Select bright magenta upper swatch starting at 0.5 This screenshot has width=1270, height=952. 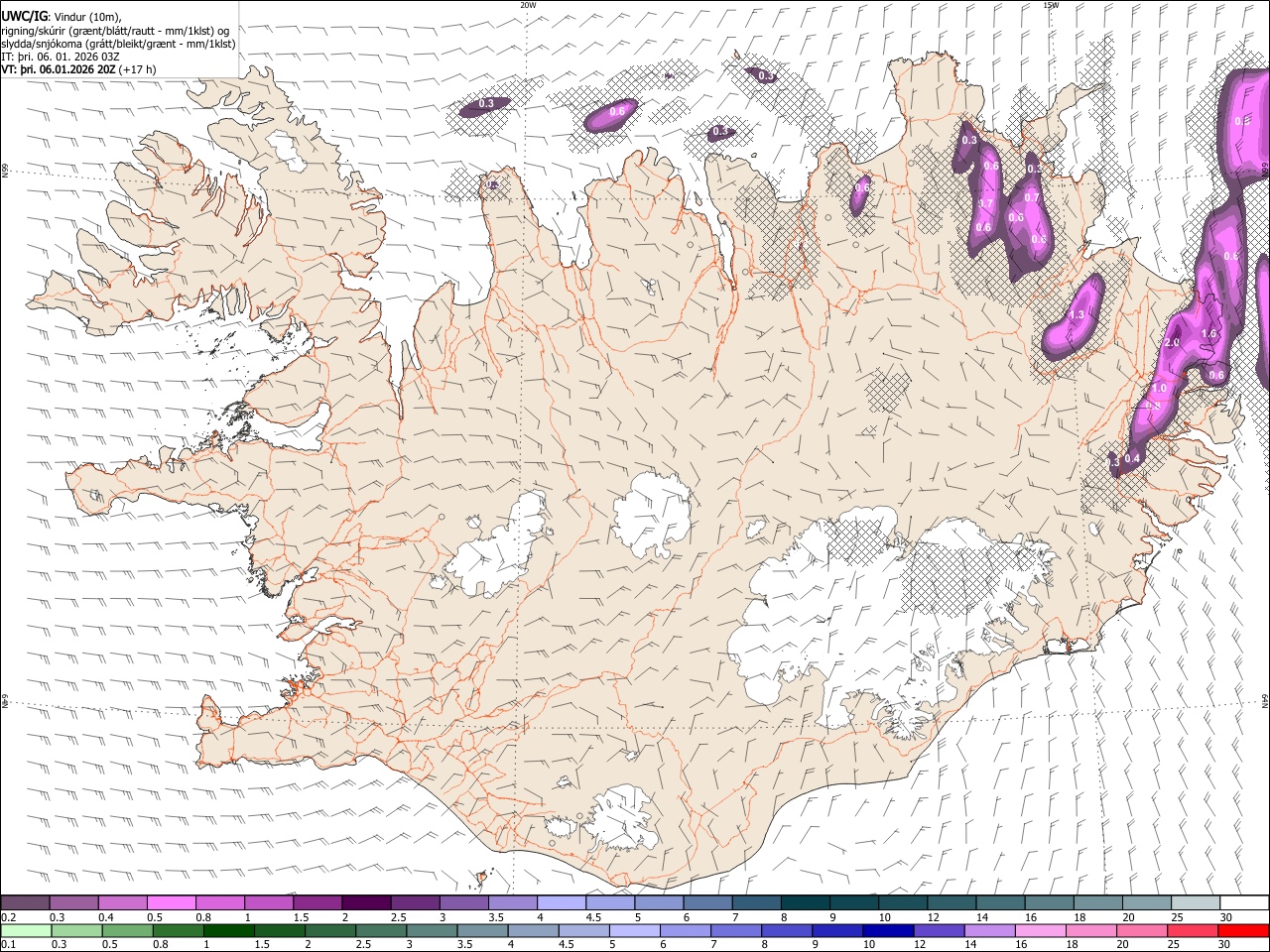click(x=171, y=902)
